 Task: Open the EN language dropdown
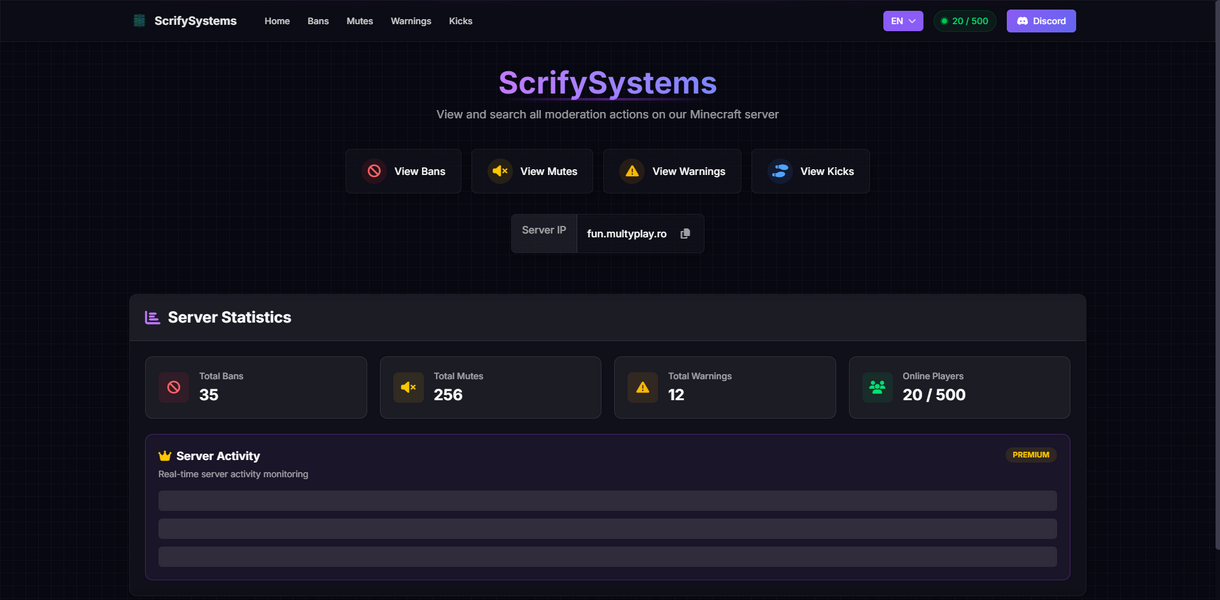pyautogui.click(x=903, y=21)
